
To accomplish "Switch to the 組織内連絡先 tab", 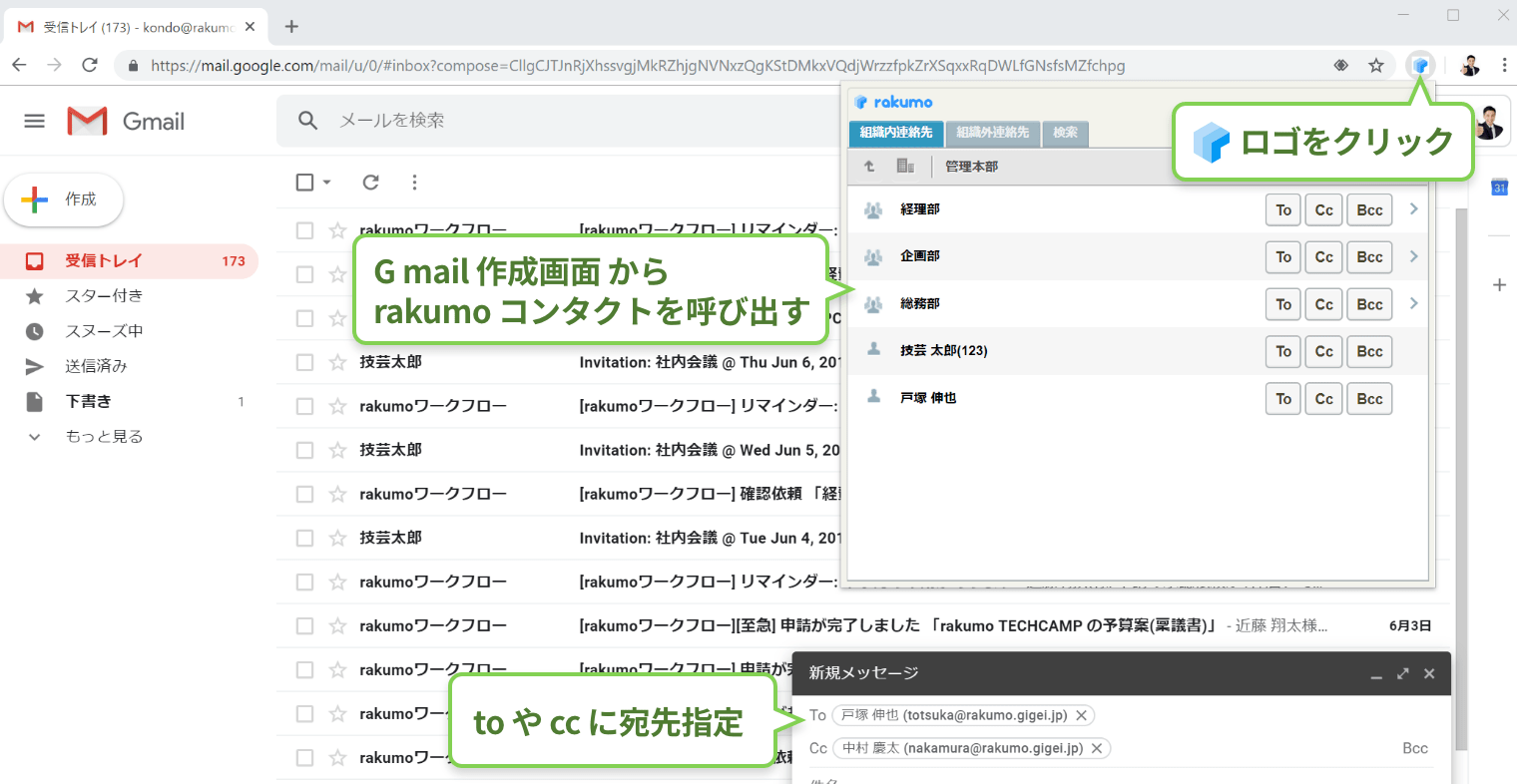I will point(895,133).
